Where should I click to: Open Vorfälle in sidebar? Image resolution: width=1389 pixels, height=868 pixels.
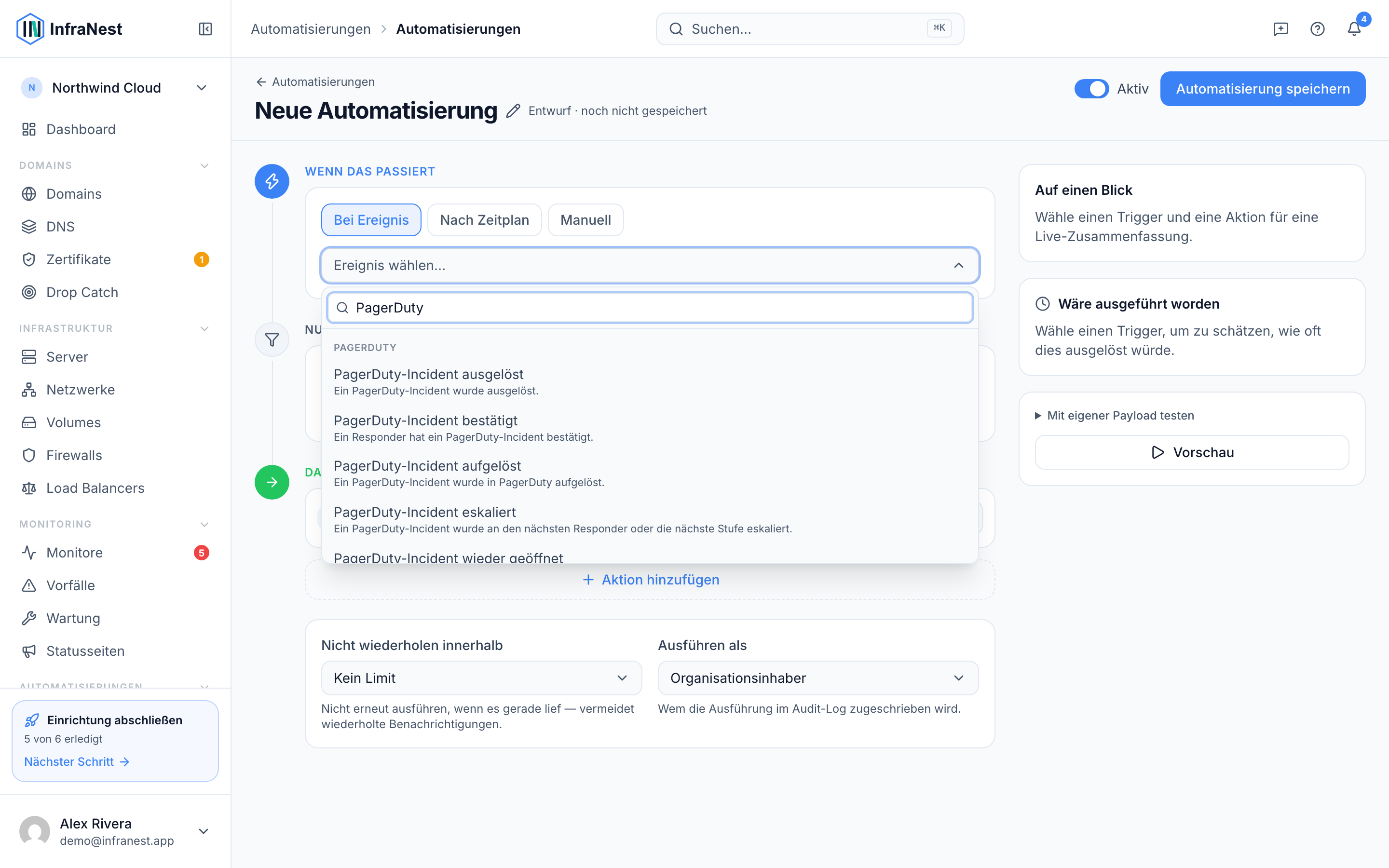[115, 585]
